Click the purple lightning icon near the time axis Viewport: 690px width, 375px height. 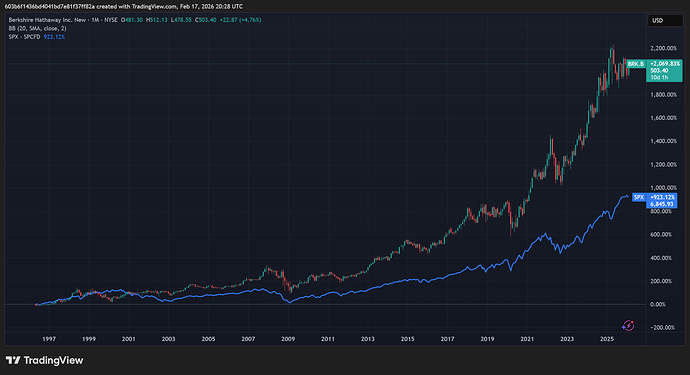click(628, 326)
